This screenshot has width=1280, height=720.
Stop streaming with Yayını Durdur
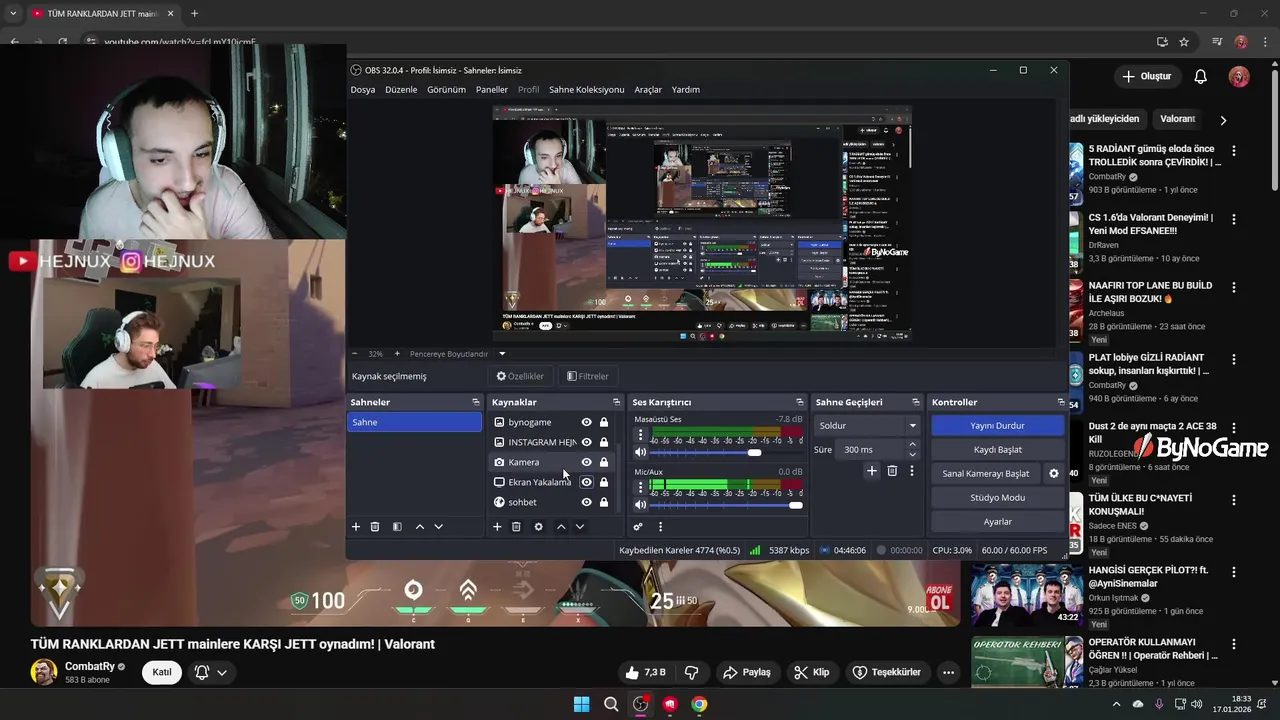click(997, 426)
